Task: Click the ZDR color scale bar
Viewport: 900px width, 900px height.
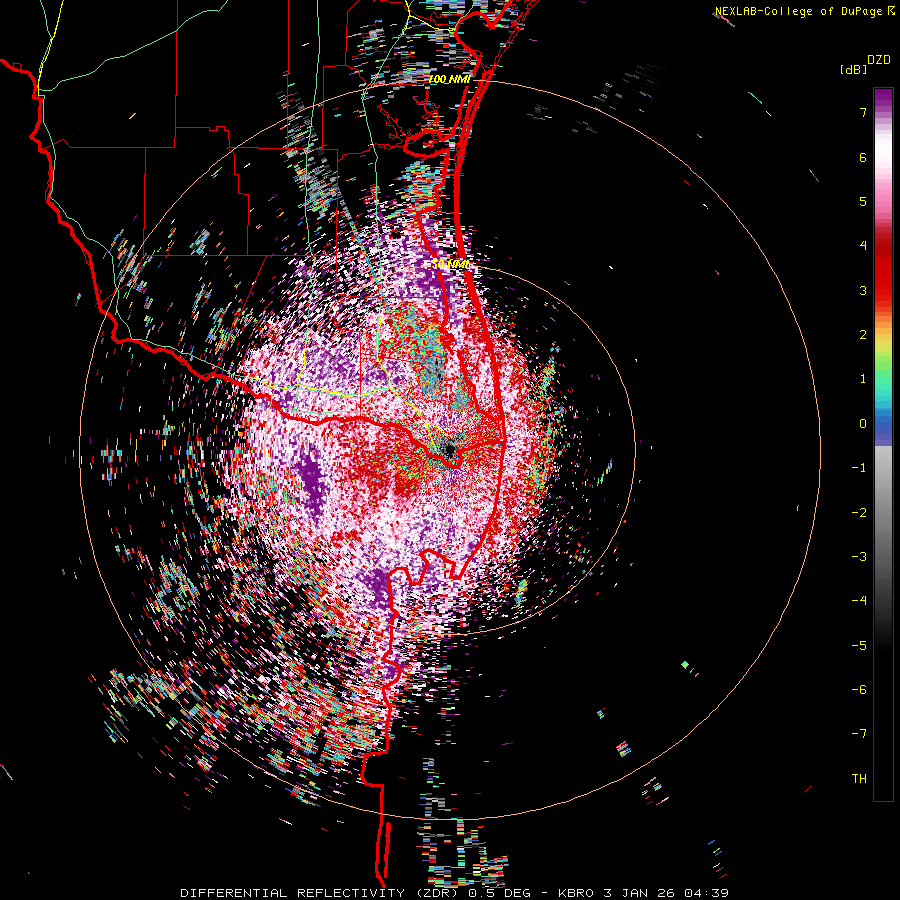Action: (x=883, y=444)
